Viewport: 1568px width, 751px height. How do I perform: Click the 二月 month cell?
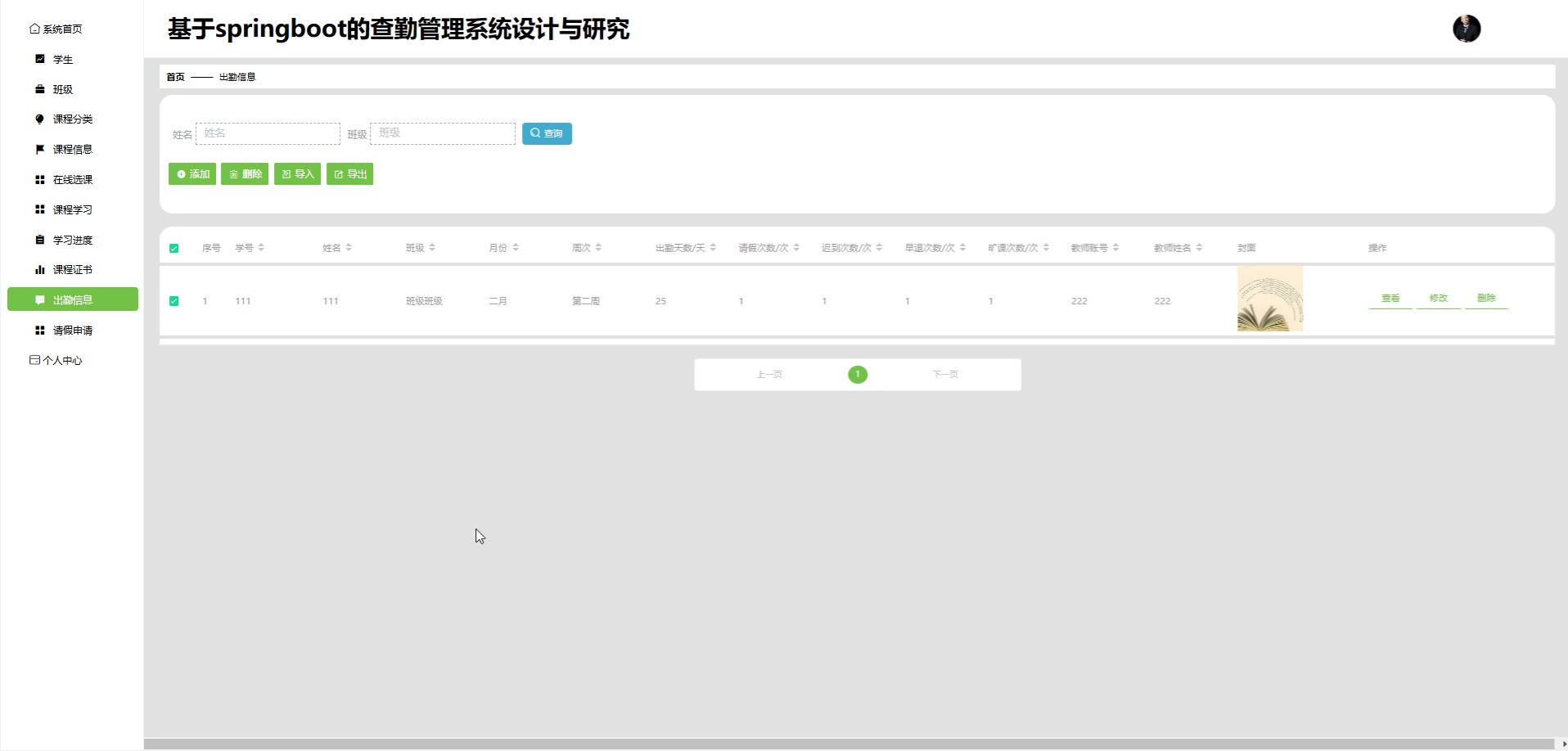(x=498, y=301)
